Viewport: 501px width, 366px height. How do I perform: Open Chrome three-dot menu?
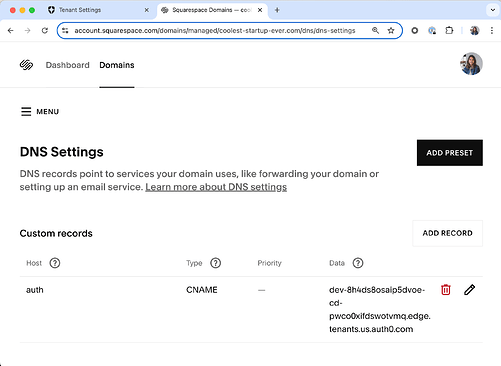pyautogui.click(x=492, y=31)
